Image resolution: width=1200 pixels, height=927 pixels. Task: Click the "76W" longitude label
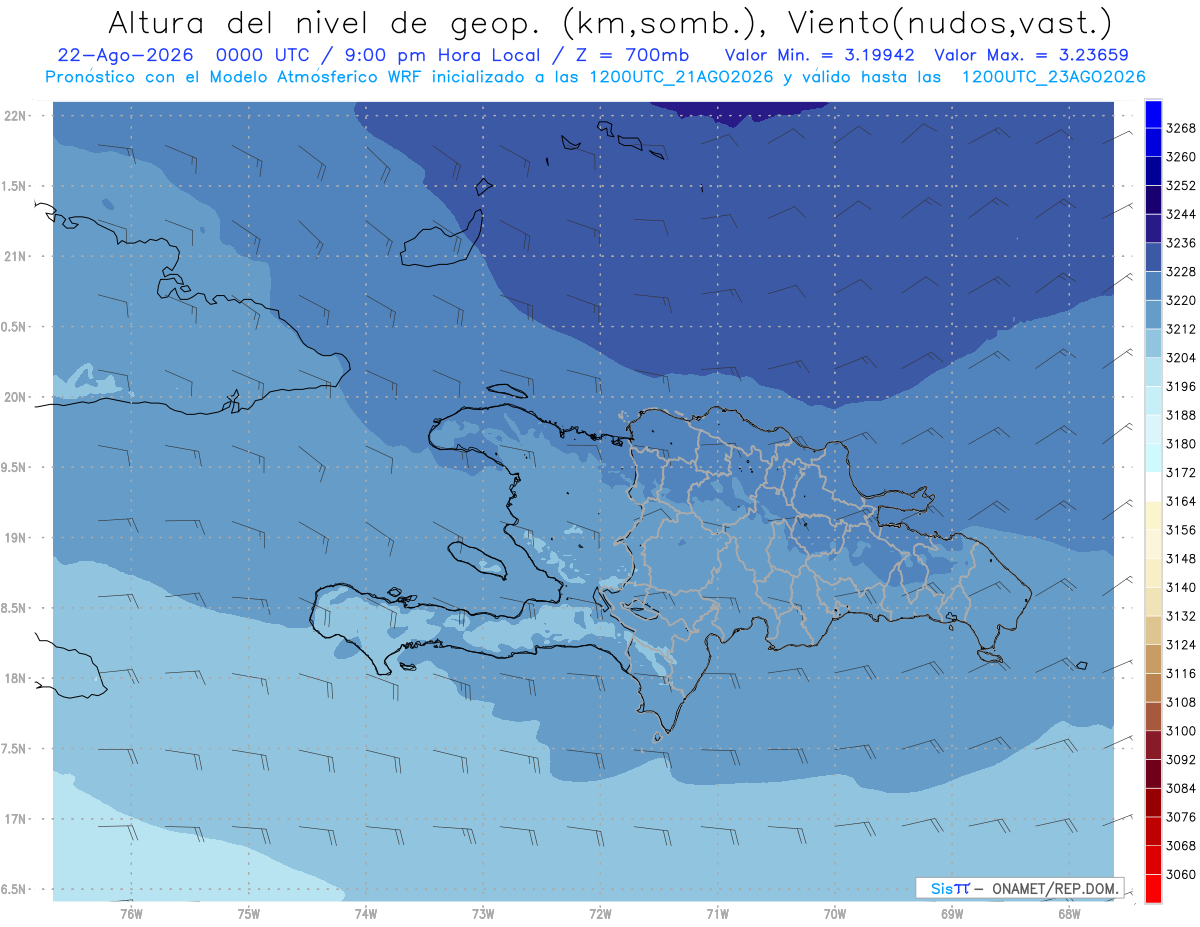tap(131, 913)
